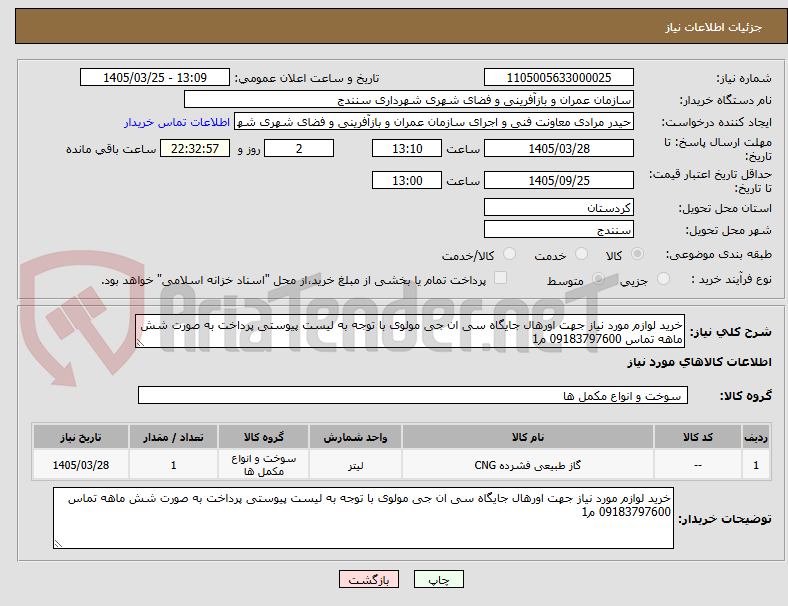The width and height of the screenshot is (788, 606).
Task: Click the گروه کالا goods group field
Action: [x=413, y=395]
